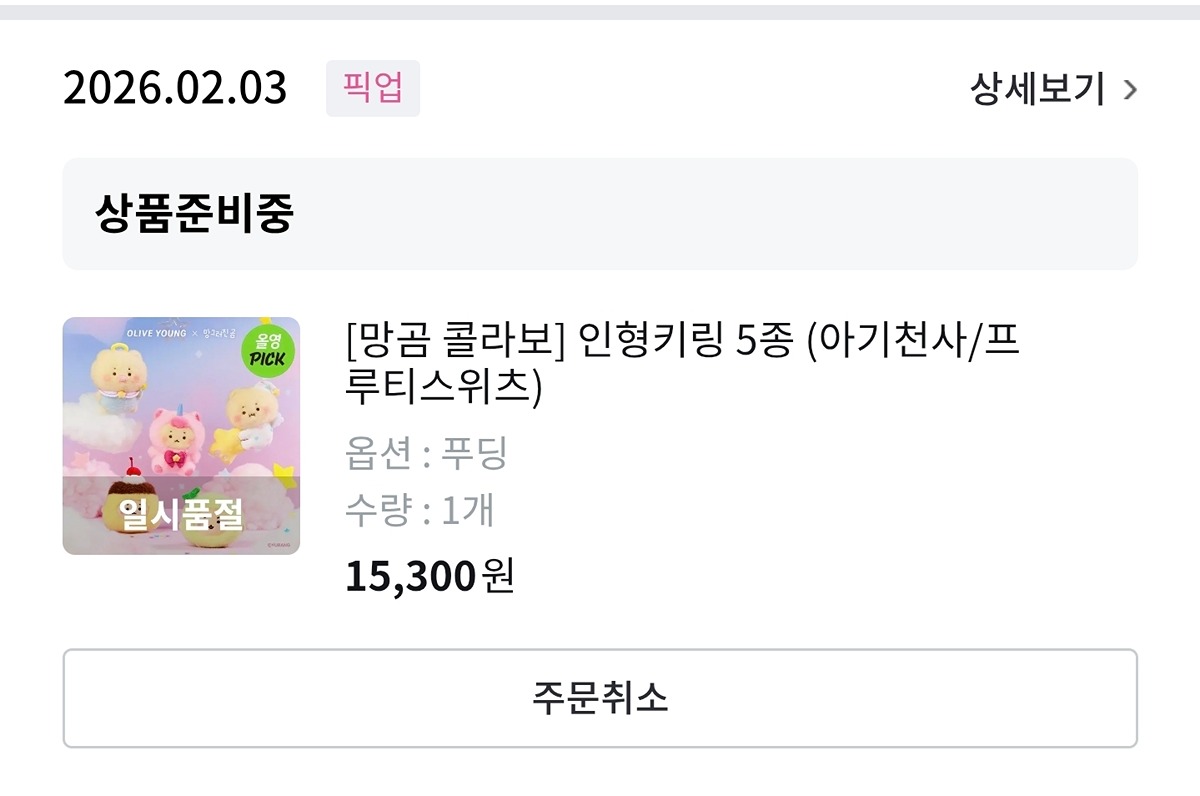The image size is (1200, 796).
Task: Select the order date 2026.02.03
Action: click(175, 89)
